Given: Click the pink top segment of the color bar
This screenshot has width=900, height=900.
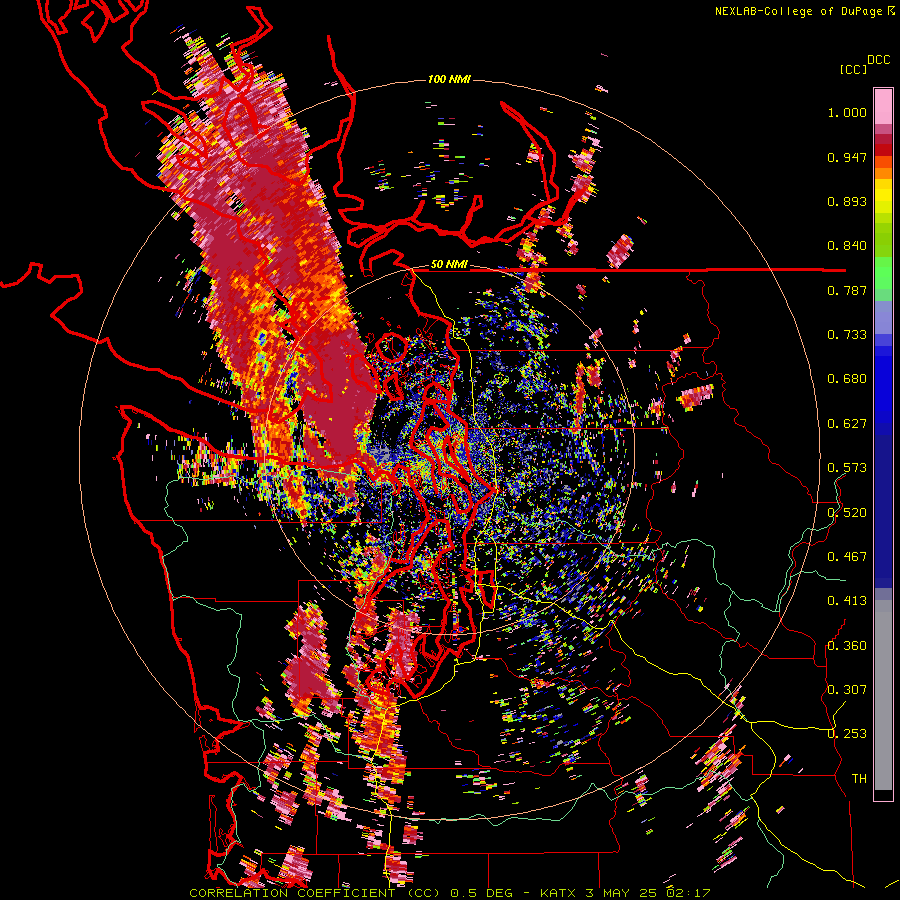Looking at the screenshot, I should point(883,106).
